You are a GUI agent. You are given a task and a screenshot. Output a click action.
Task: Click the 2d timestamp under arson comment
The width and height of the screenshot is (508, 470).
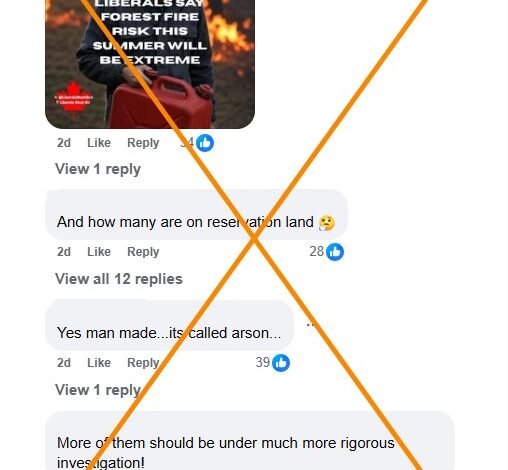pyautogui.click(x=64, y=363)
